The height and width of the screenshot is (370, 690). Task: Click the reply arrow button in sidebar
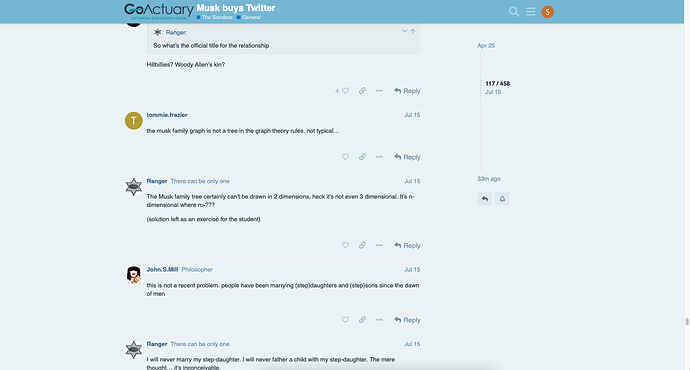[484, 199]
